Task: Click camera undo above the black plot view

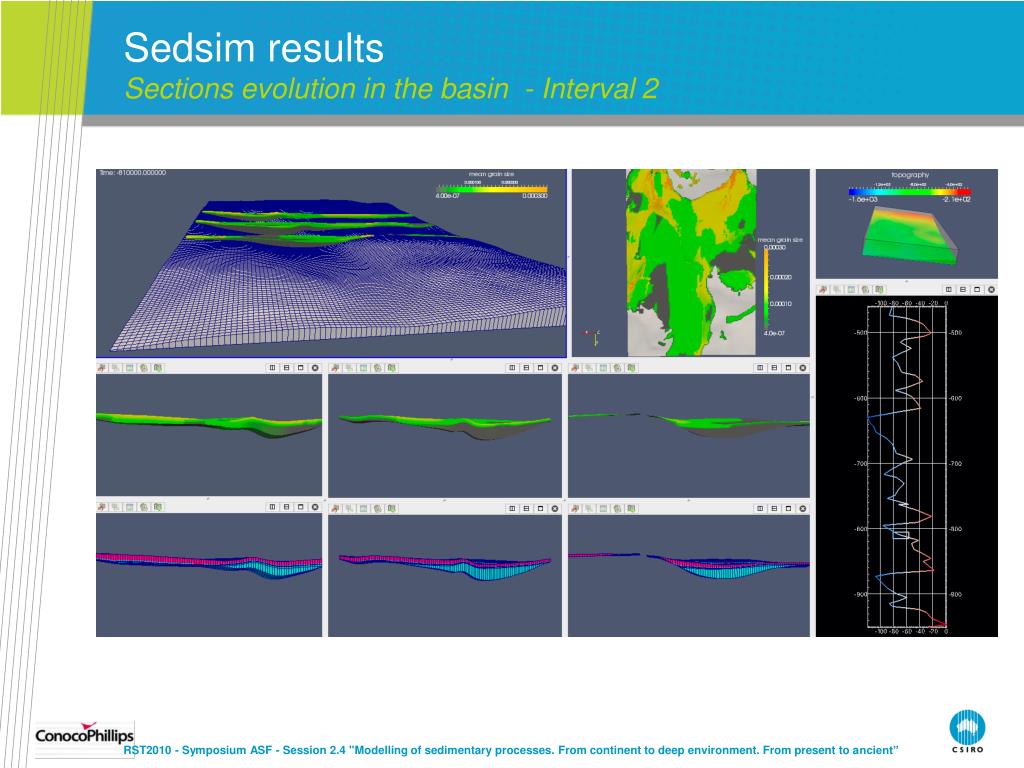Action: pos(823,289)
